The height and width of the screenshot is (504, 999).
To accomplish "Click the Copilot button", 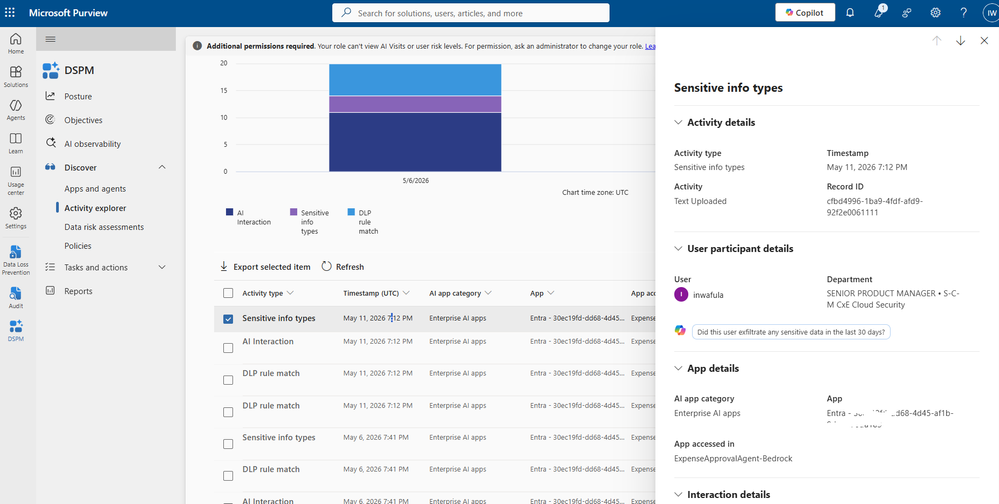I will [805, 12].
